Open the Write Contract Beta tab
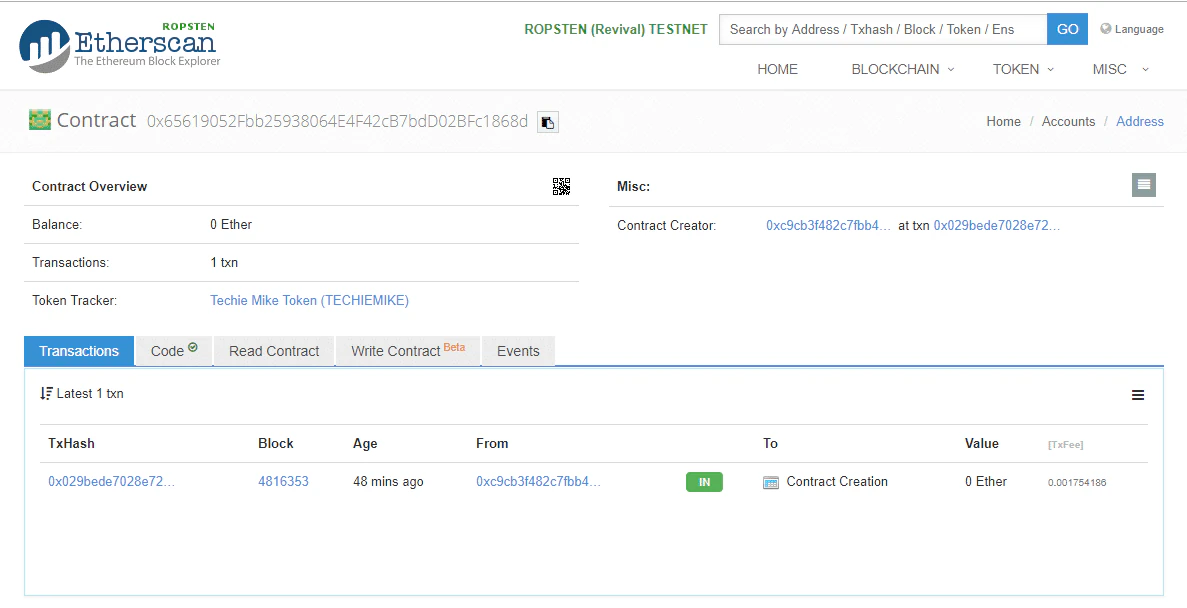The width and height of the screenshot is (1187, 608). pyautogui.click(x=408, y=351)
